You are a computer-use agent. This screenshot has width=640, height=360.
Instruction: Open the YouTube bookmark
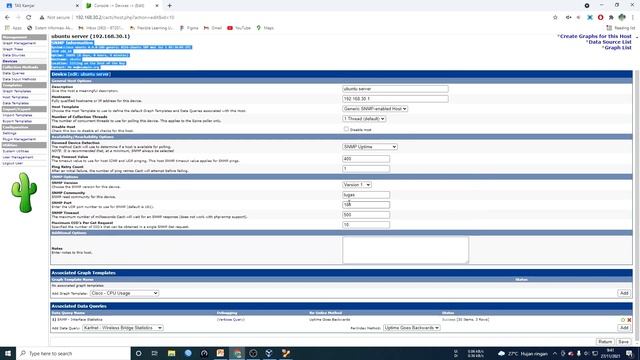click(x=239, y=28)
